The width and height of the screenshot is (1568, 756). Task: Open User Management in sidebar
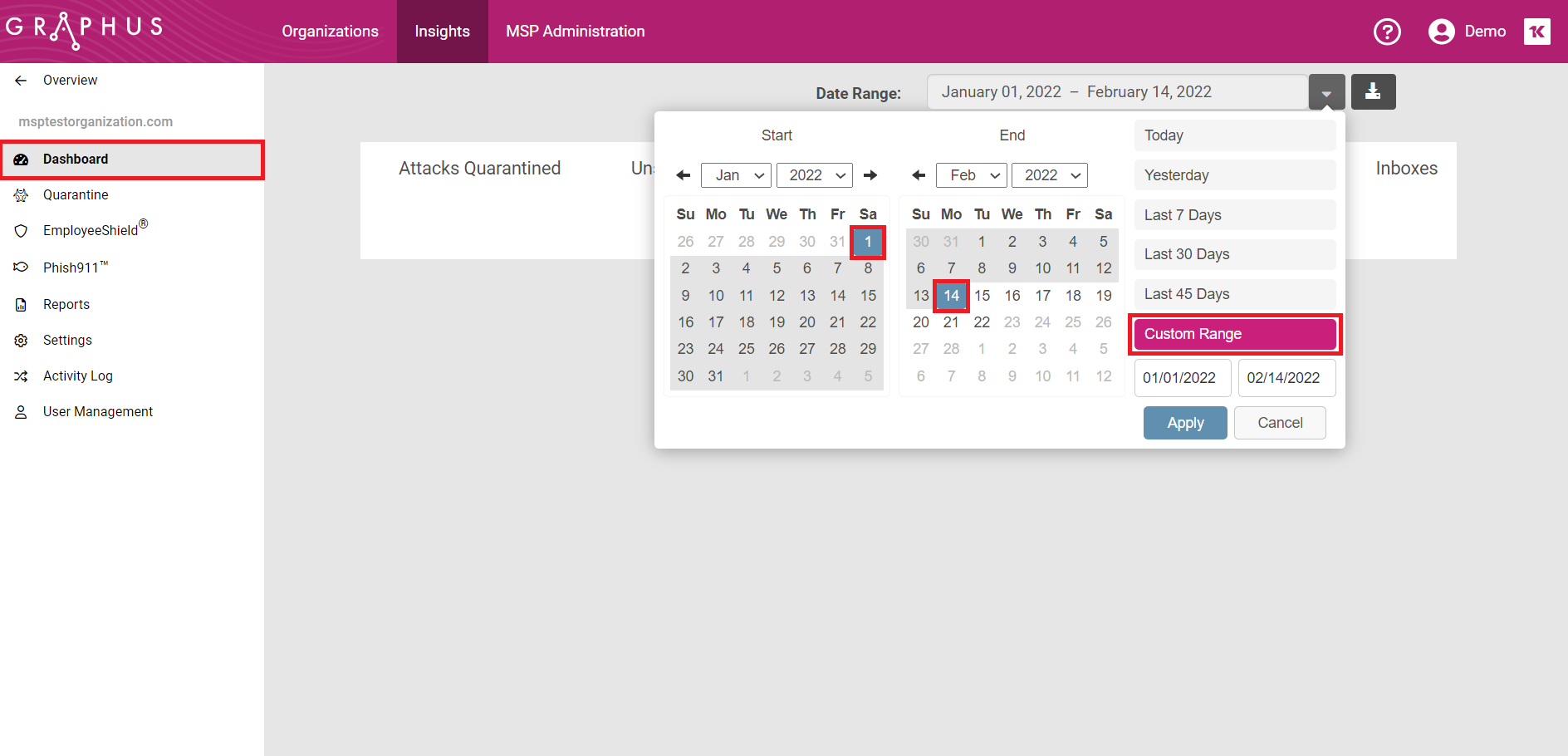click(98, 412)
